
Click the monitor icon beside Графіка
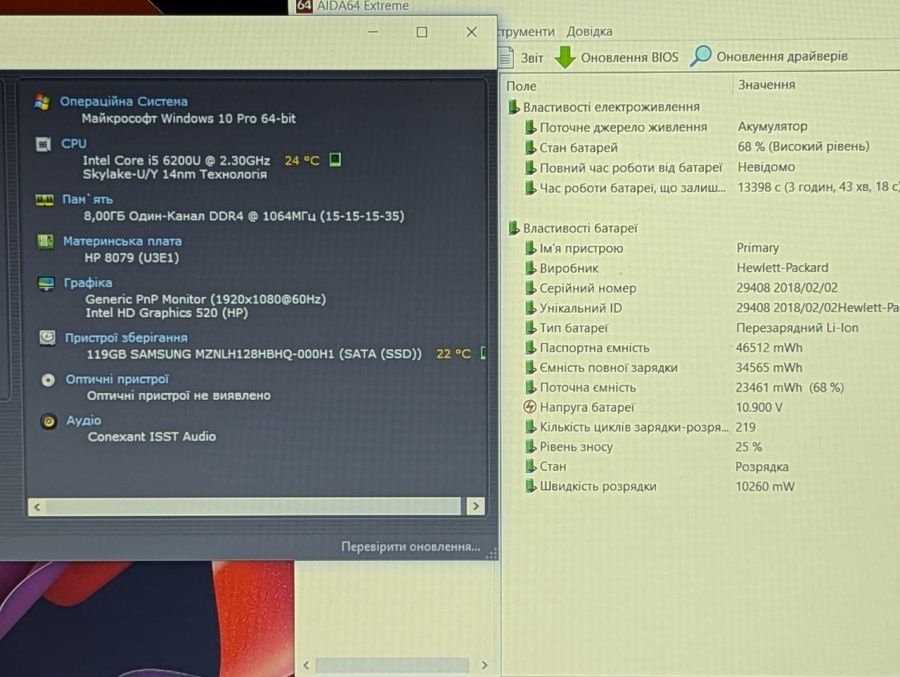pyautogui.click(x=46, y=283)
